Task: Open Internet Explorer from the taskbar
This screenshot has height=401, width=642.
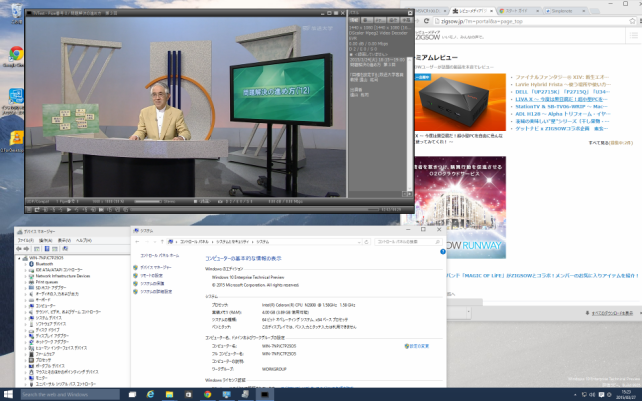Action: 150,394
